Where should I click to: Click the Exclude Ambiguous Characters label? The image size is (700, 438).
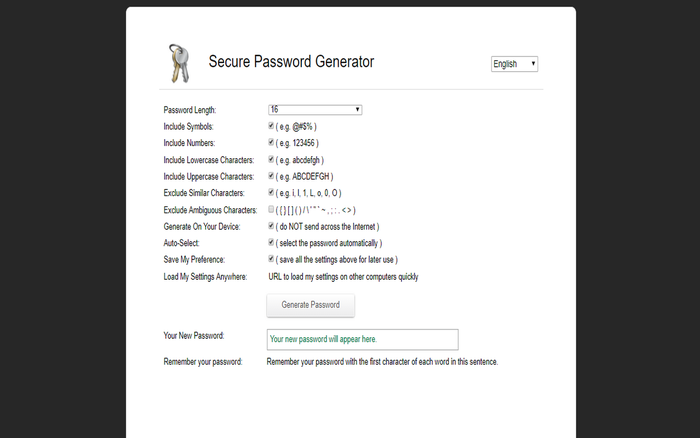(x=210, y=210)
